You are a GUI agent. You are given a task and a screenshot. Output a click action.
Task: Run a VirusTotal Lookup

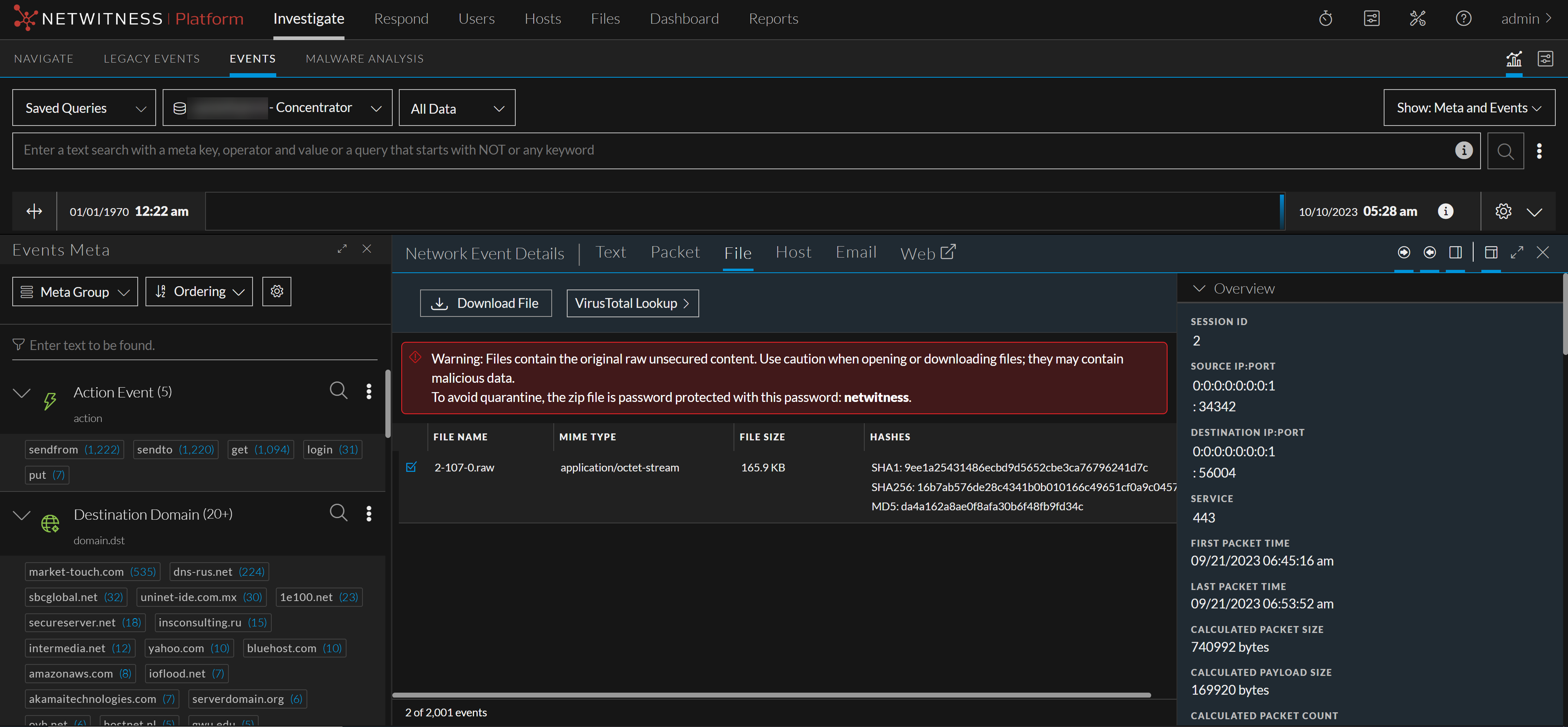click(x=633, y=303)
